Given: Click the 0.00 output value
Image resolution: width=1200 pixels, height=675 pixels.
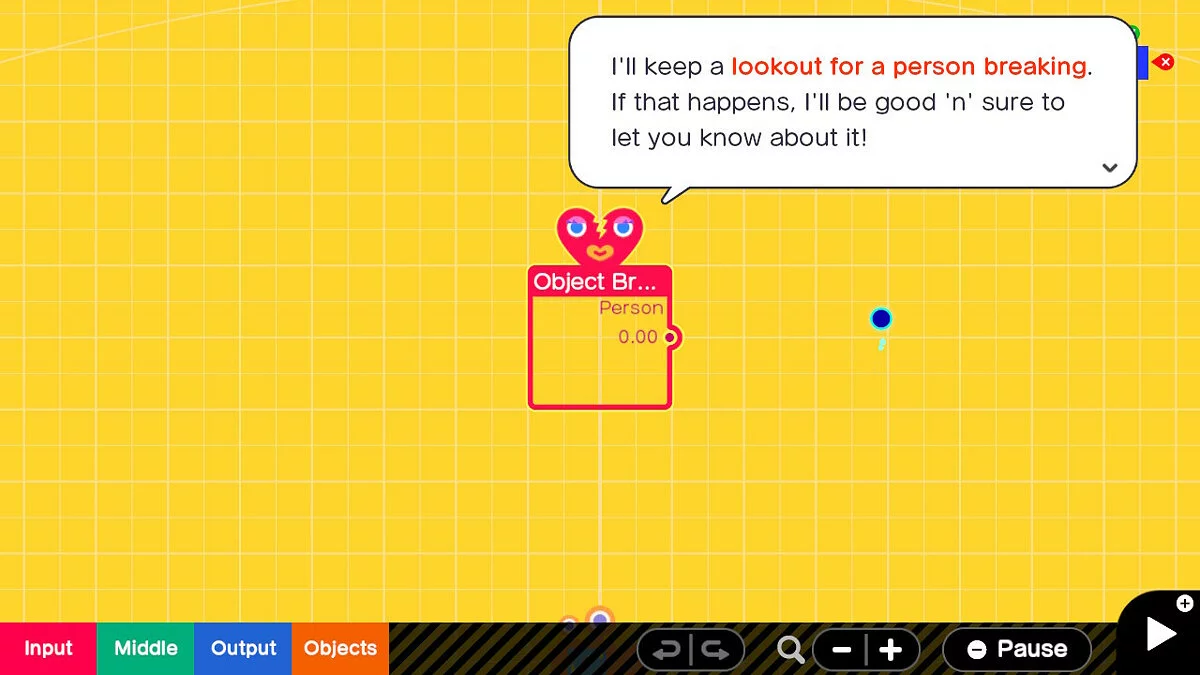Looking at the screenshot, I should (x=637, y=337).
